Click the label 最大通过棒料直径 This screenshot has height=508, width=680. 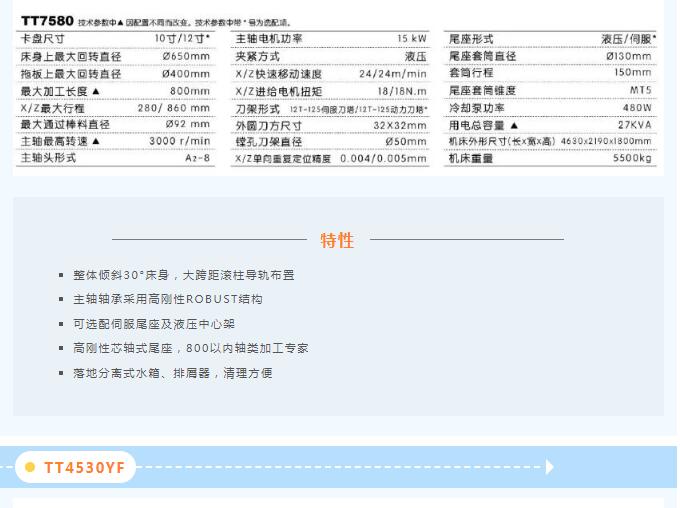pyautogui.click(x=65, y=125)
